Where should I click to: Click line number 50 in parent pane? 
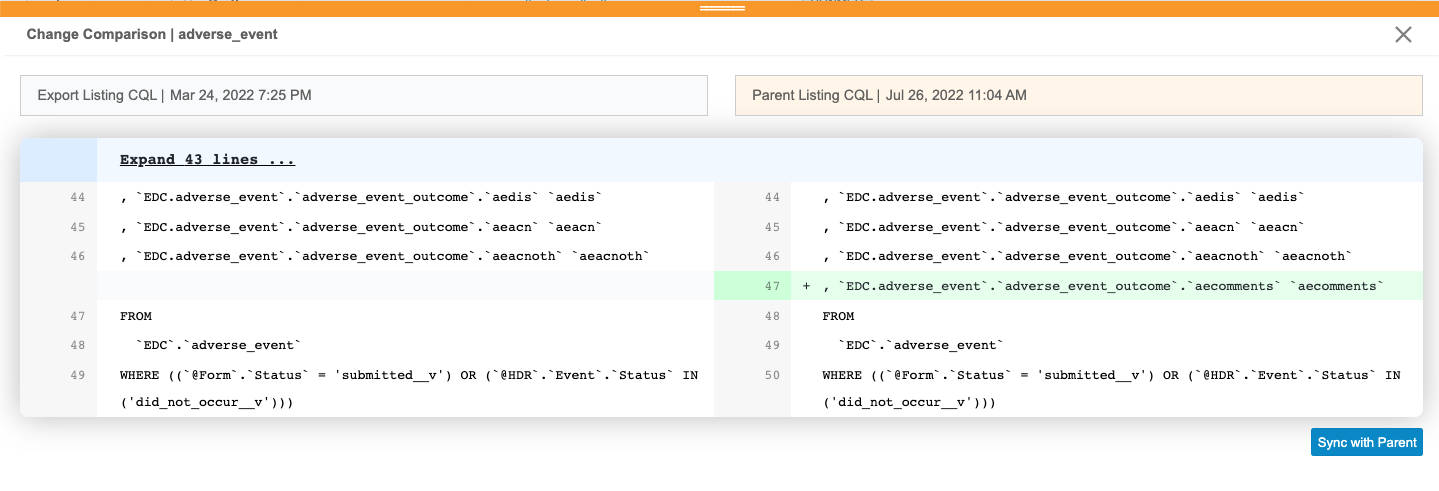coord(771,376)
